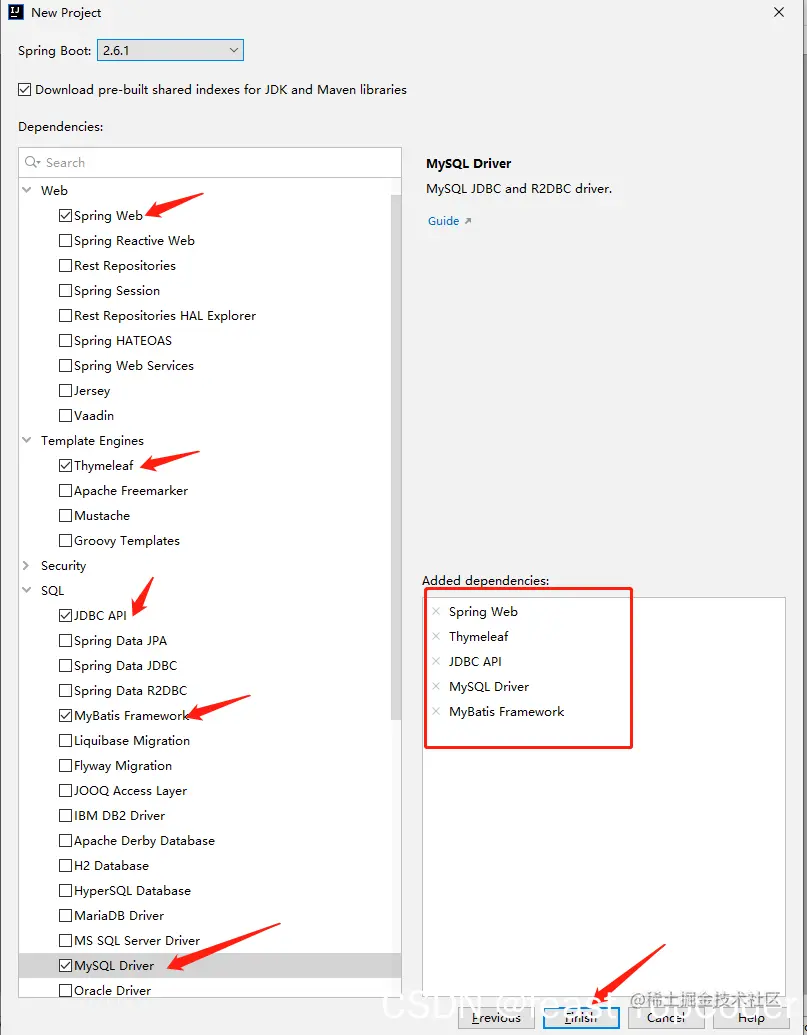The width and height of the screenshot is (807, 1035).
Task: Check Apache Freemarker
Action: coord(65,490)
